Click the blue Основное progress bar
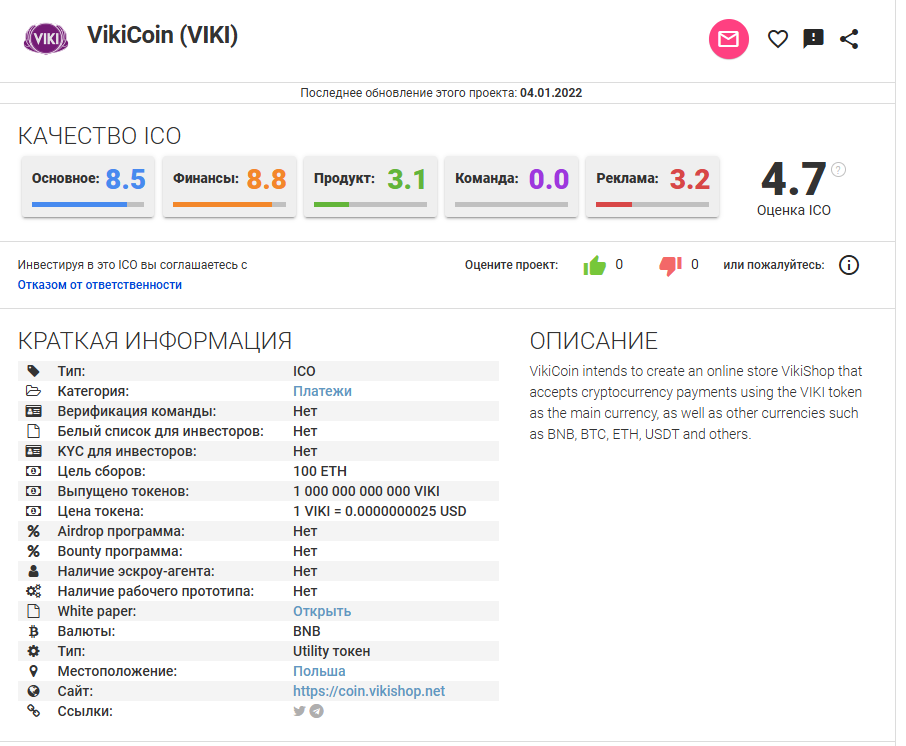The width and height of the screenshot is (906, 746). tap(88, 204)
